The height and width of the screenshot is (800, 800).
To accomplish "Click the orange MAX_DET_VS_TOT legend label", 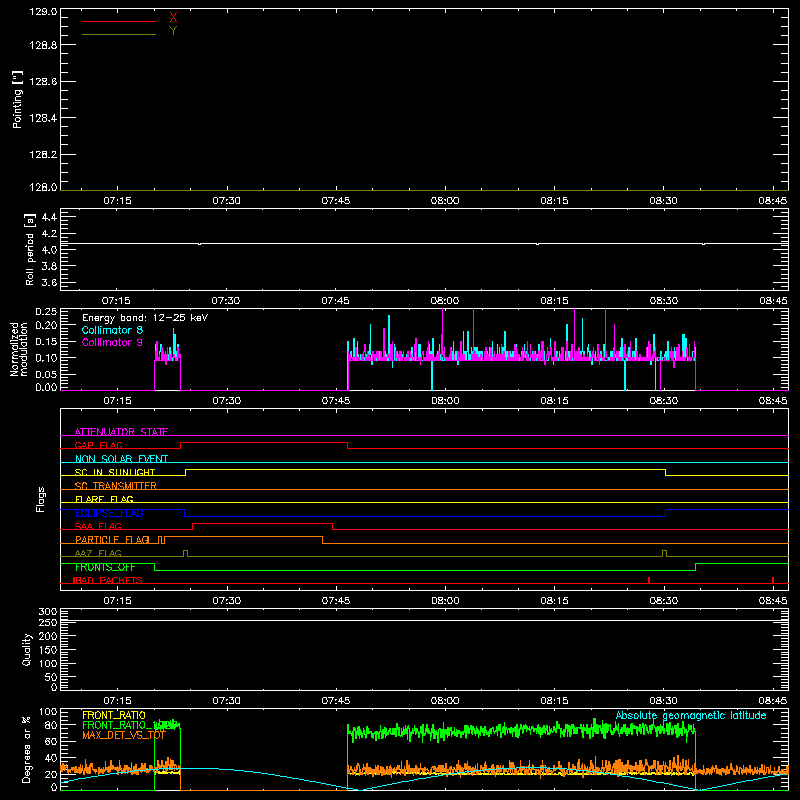I will pyautogui.click(x=124, y=735).
